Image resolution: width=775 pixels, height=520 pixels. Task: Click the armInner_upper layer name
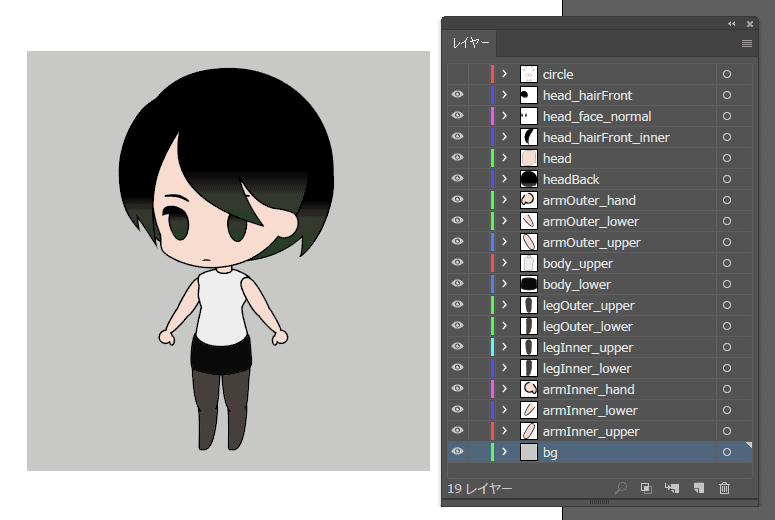591,431
